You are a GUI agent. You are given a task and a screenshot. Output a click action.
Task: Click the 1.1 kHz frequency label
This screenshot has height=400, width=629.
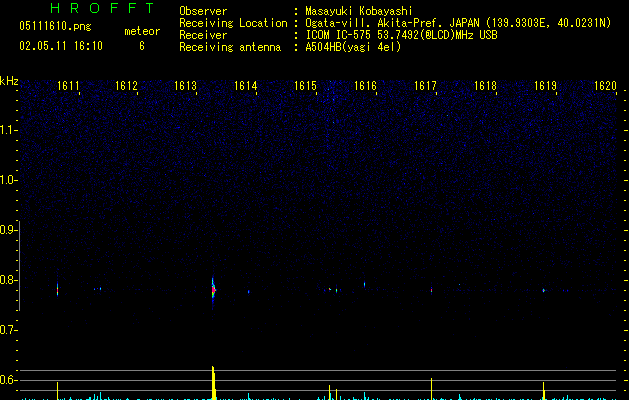(x=8, y=130)
